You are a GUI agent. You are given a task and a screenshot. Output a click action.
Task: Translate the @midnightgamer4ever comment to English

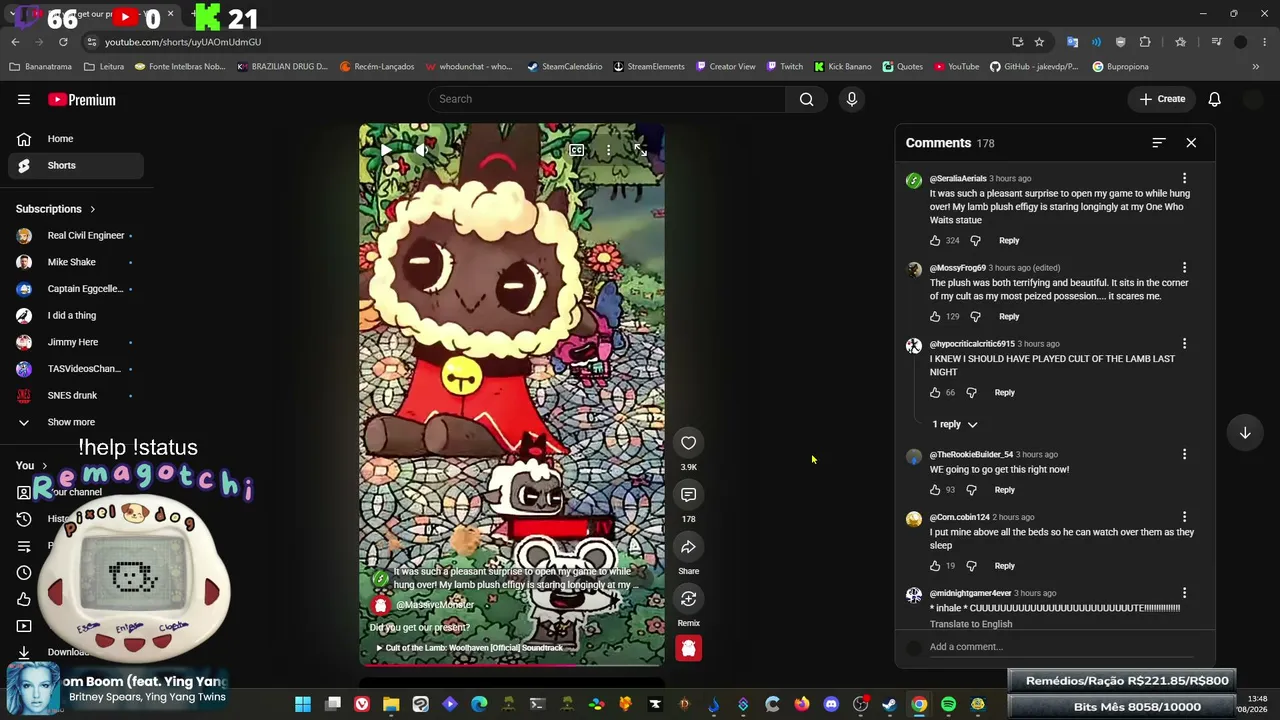point(971,624)
